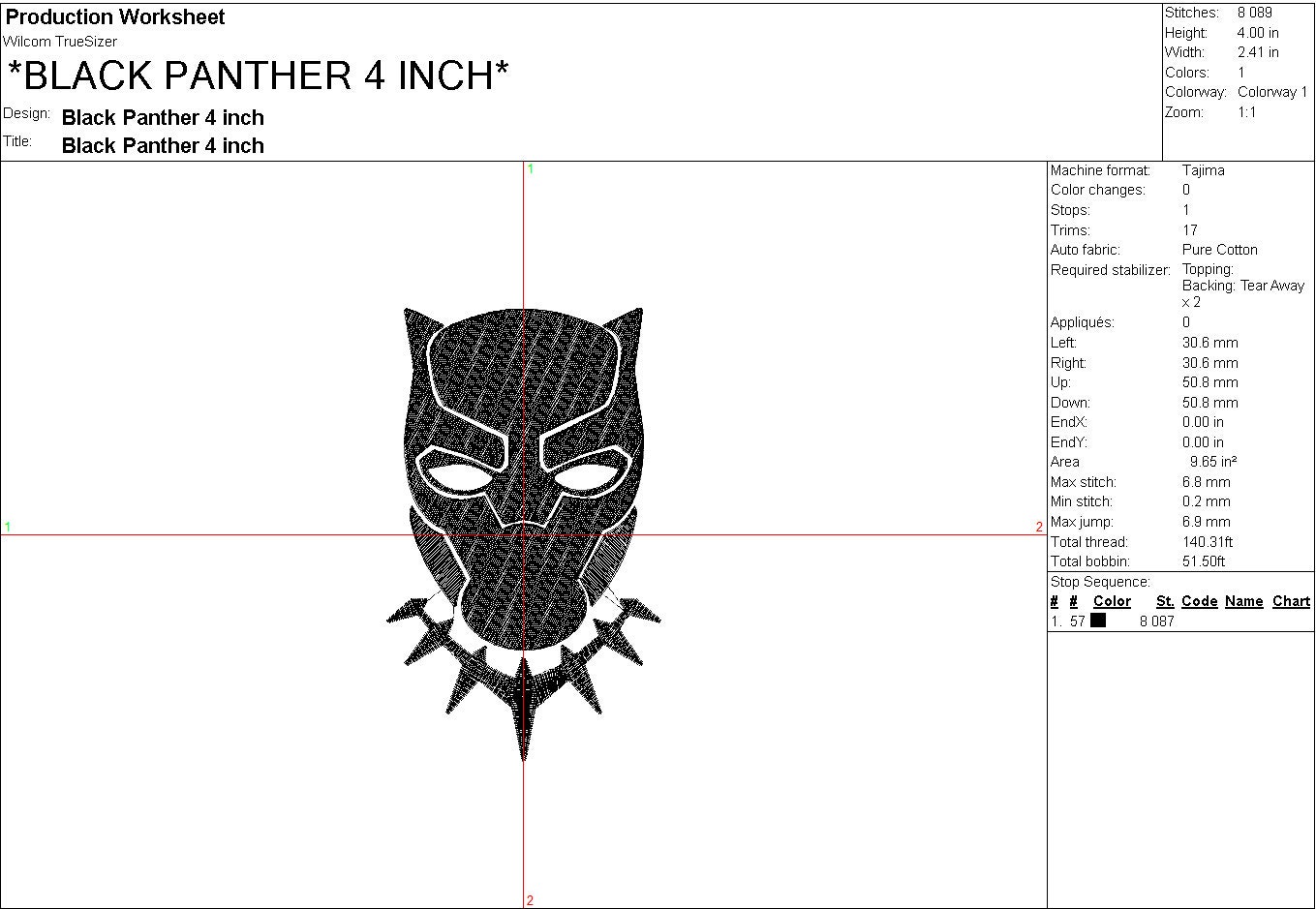Click the black thread color swatch in Stop Sequence

(x=1099, y=621)
